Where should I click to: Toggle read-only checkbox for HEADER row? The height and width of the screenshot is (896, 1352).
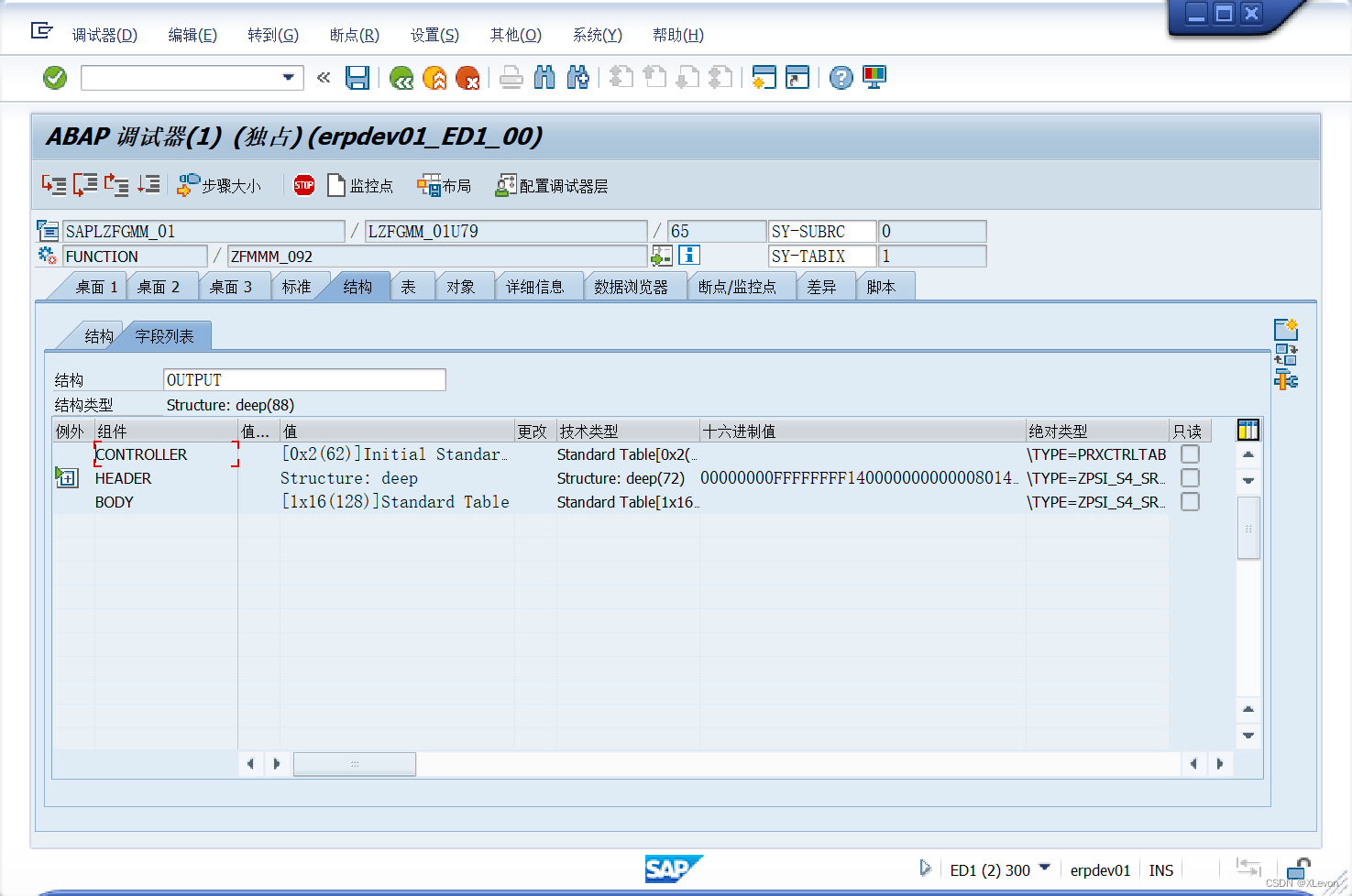1190,478
